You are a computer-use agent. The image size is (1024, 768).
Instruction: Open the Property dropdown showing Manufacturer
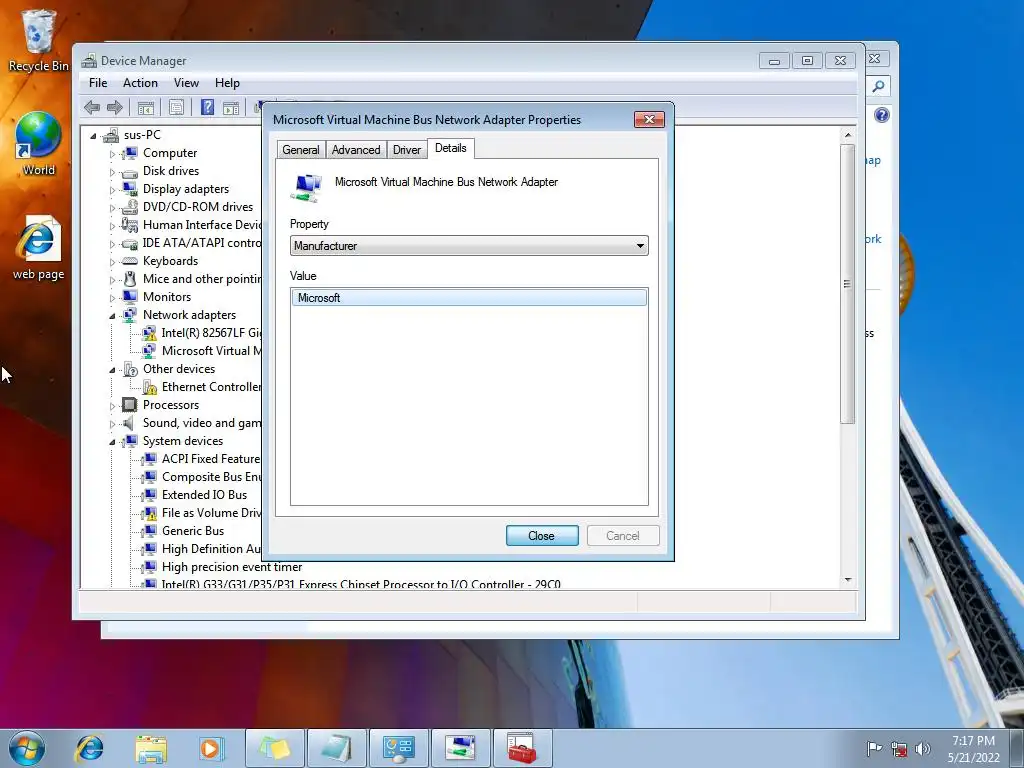click(x=469, y=246)
